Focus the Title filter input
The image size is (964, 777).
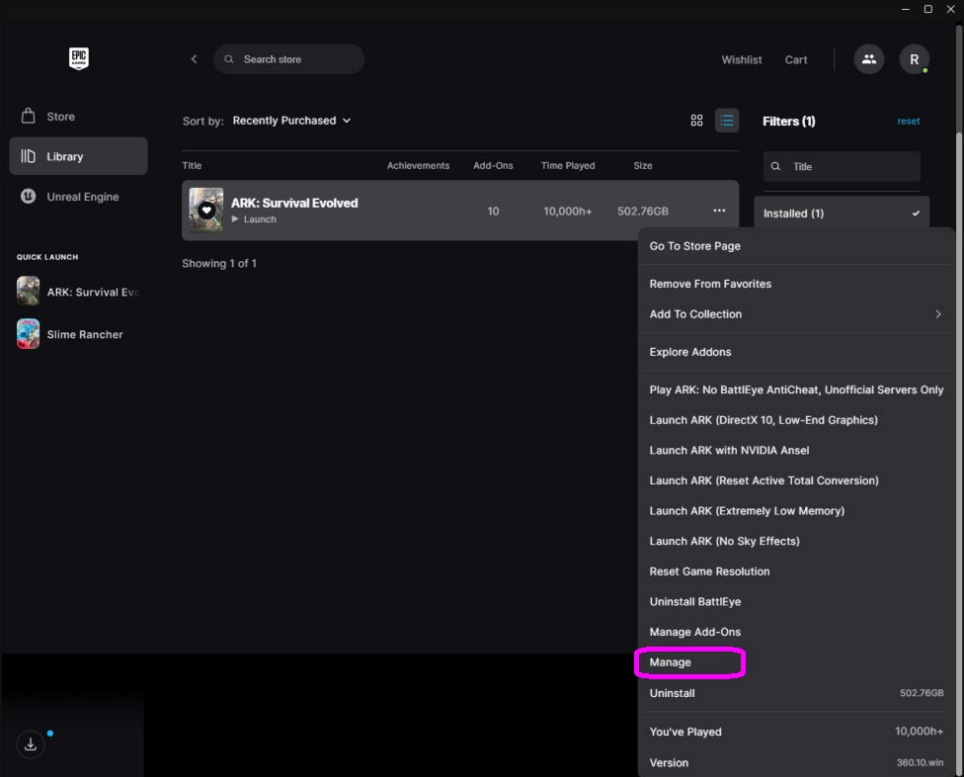click(842, 167)
